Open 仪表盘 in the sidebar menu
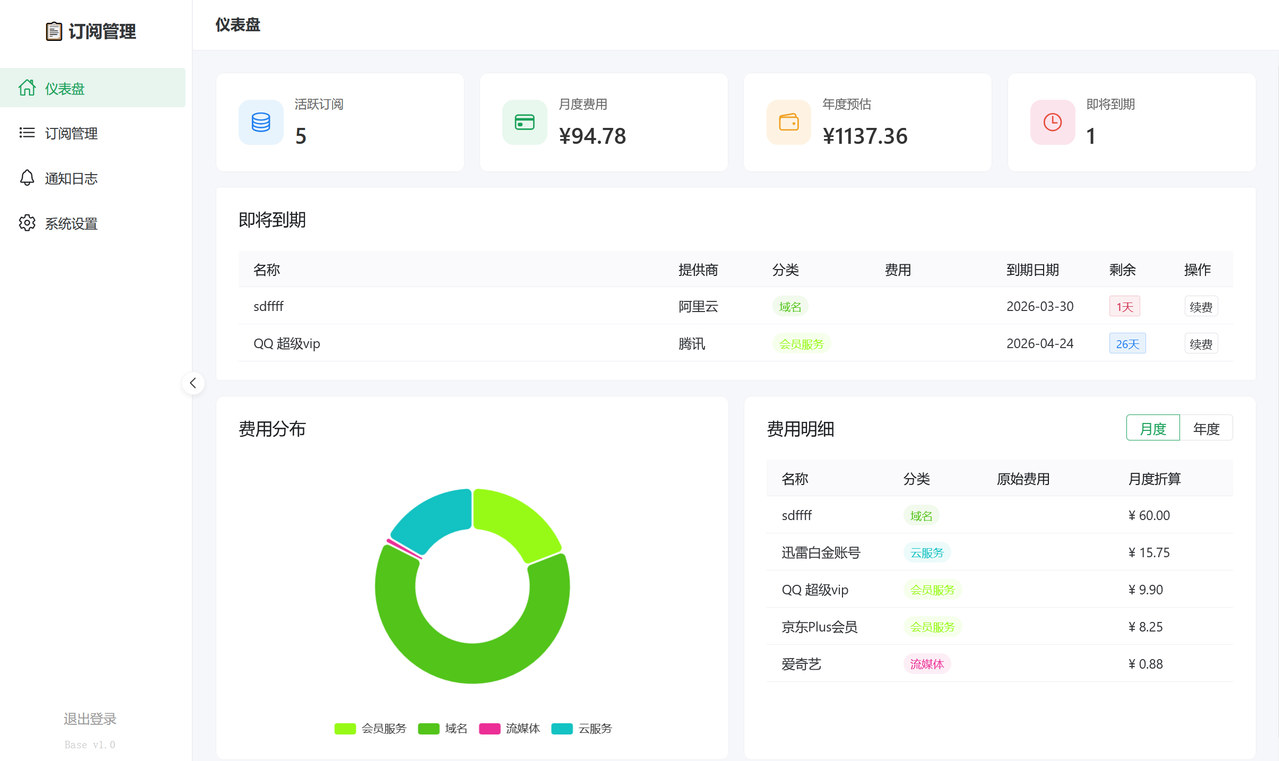 (93, 88)
